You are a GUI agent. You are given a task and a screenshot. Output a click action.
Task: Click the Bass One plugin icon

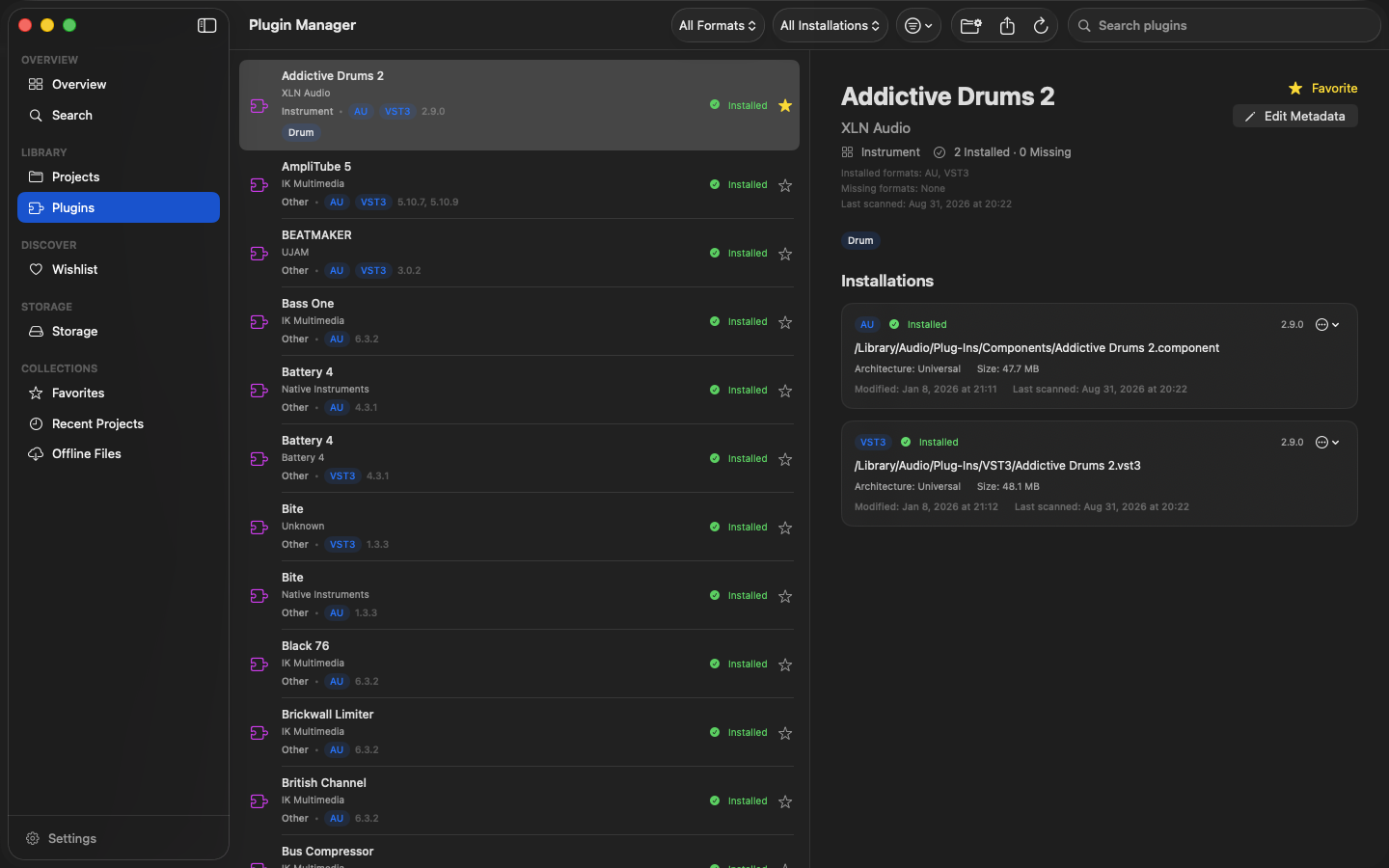(259, 322)
